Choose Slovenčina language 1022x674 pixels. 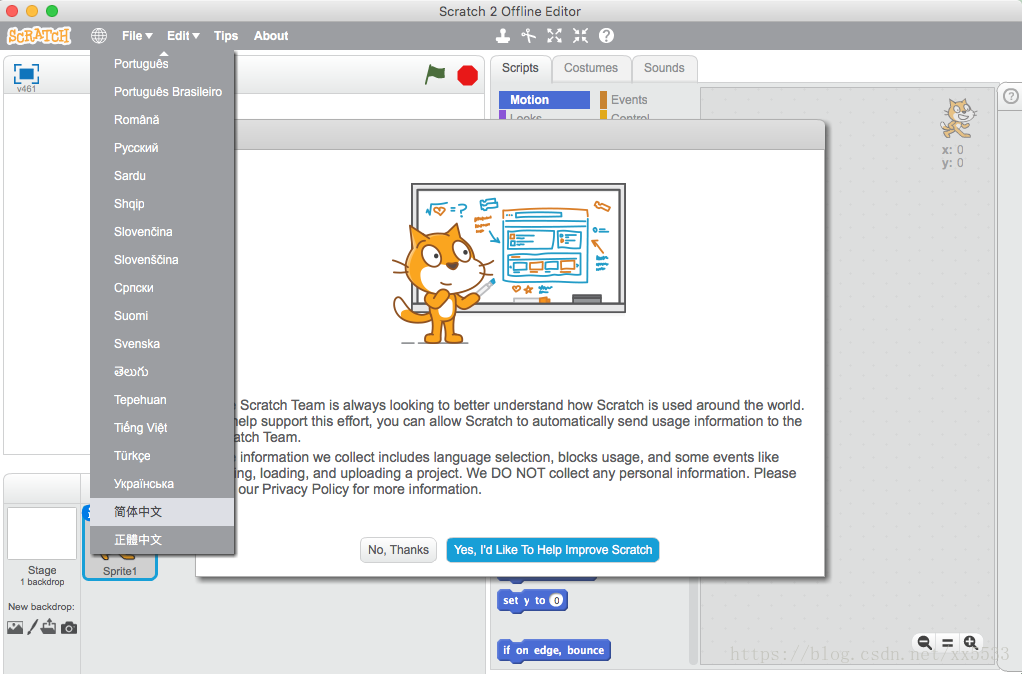[x=162, y=232]
